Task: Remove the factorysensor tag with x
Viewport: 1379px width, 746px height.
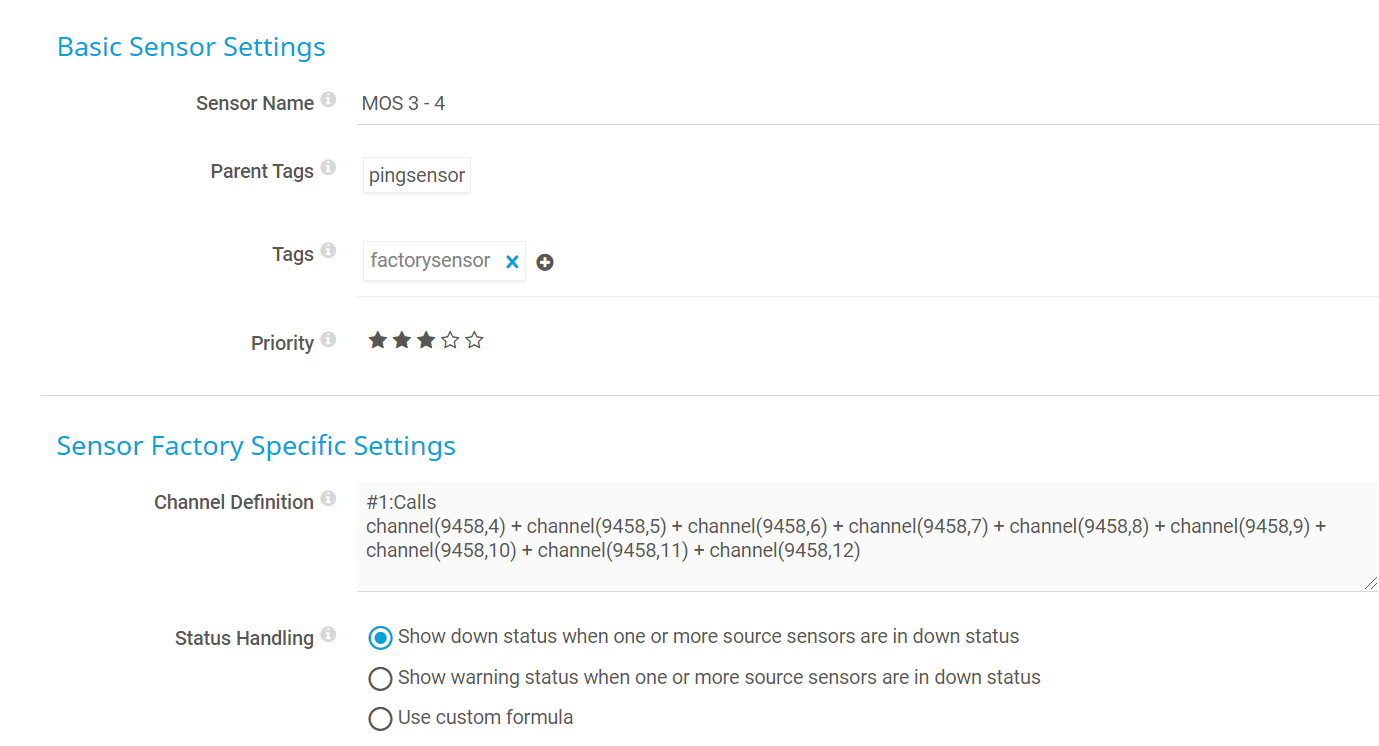Action: [512, 262]
